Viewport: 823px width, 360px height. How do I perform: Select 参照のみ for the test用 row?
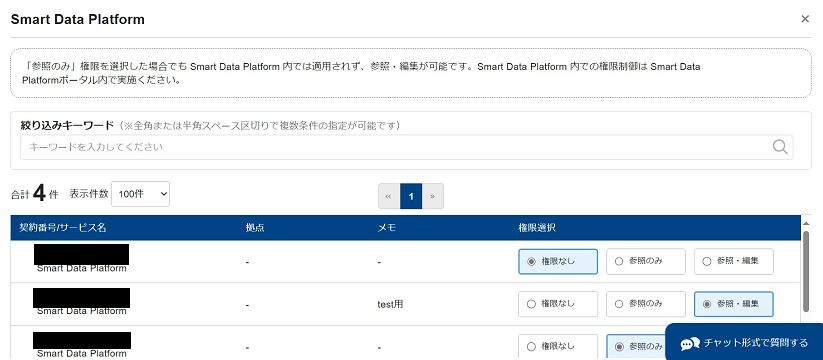pos(646,304)
